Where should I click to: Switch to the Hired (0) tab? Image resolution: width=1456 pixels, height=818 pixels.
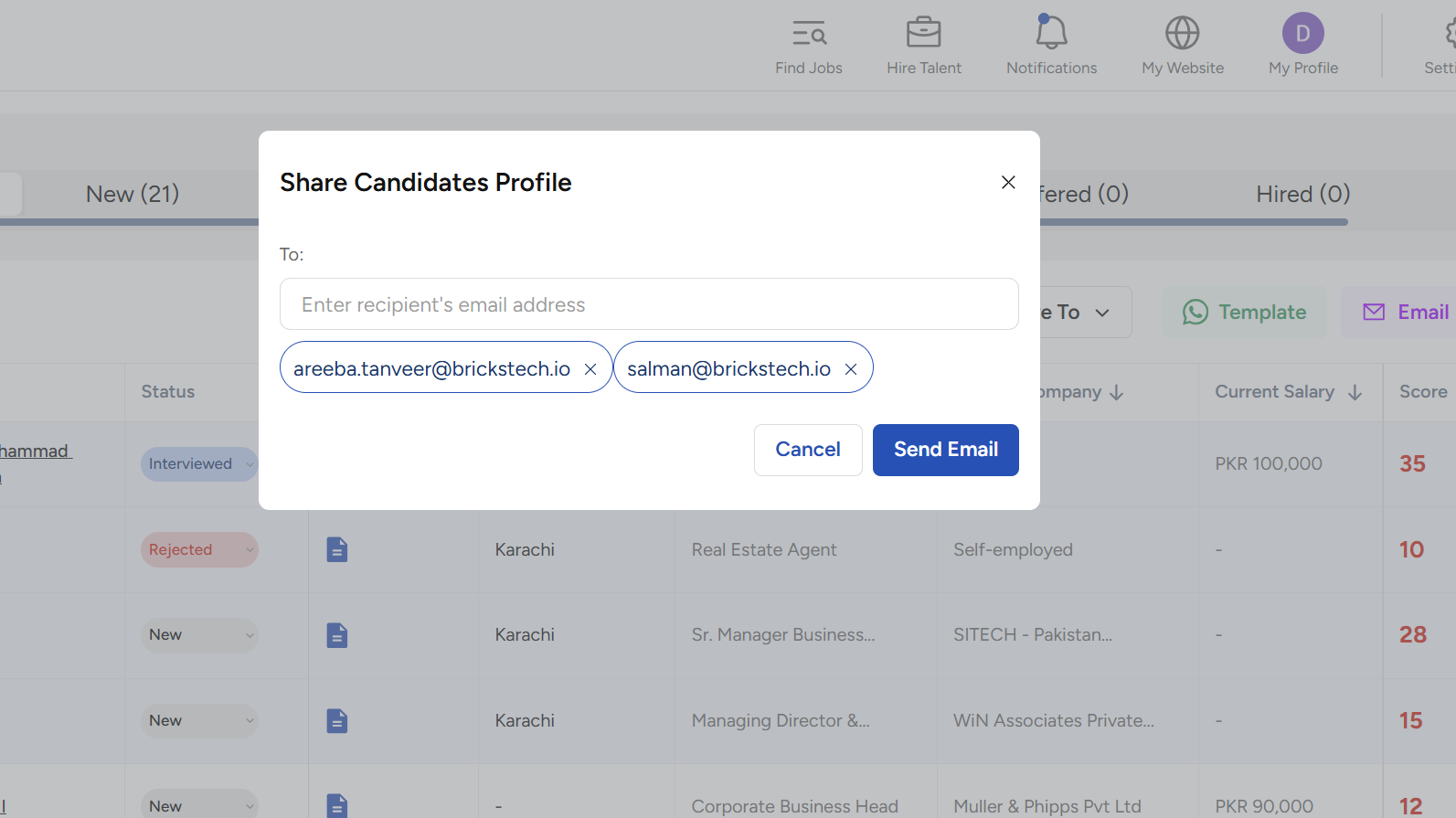click(x=1302, y=194)
